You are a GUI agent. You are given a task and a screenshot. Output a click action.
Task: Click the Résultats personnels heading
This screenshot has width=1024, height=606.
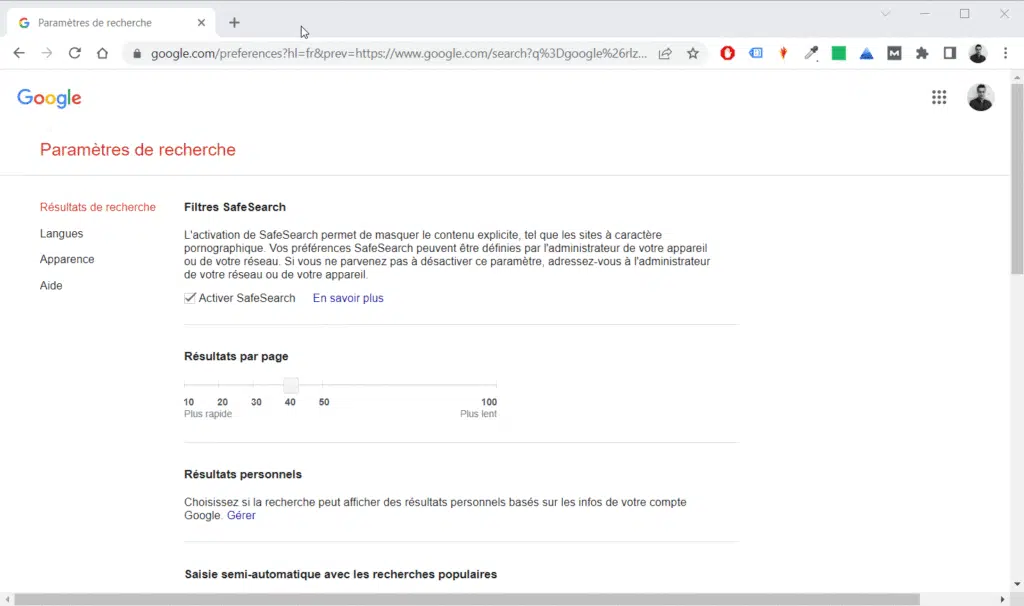coord(243,475)
